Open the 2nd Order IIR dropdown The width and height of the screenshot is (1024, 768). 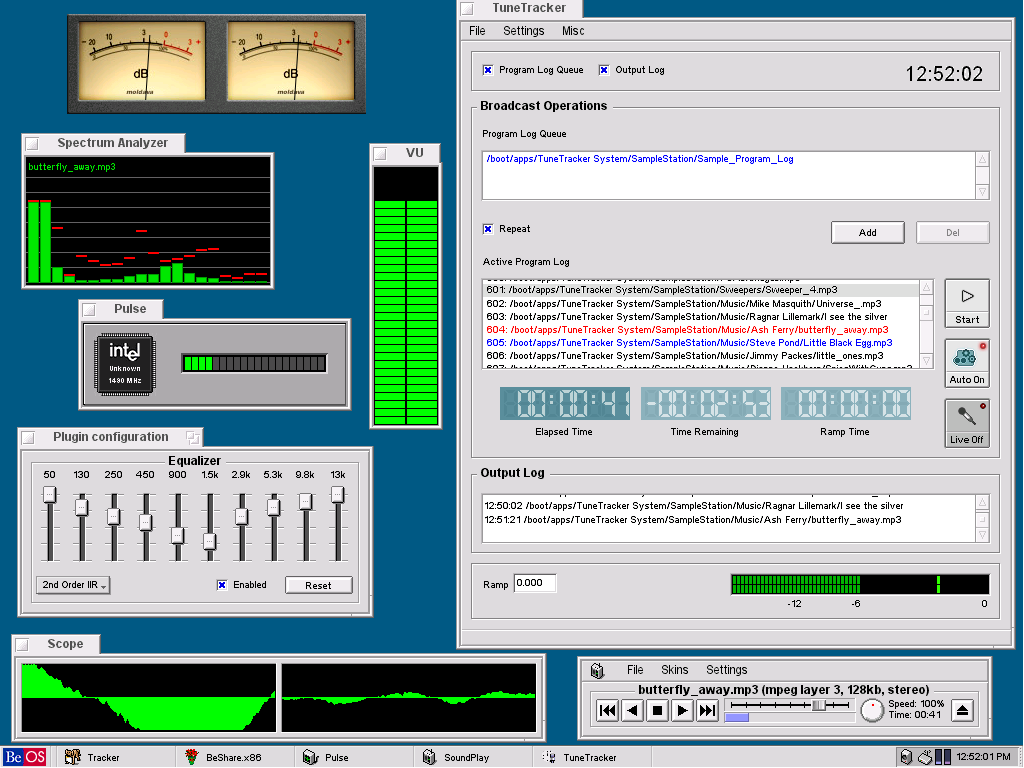pyautogui.click(x=74, y=585)
